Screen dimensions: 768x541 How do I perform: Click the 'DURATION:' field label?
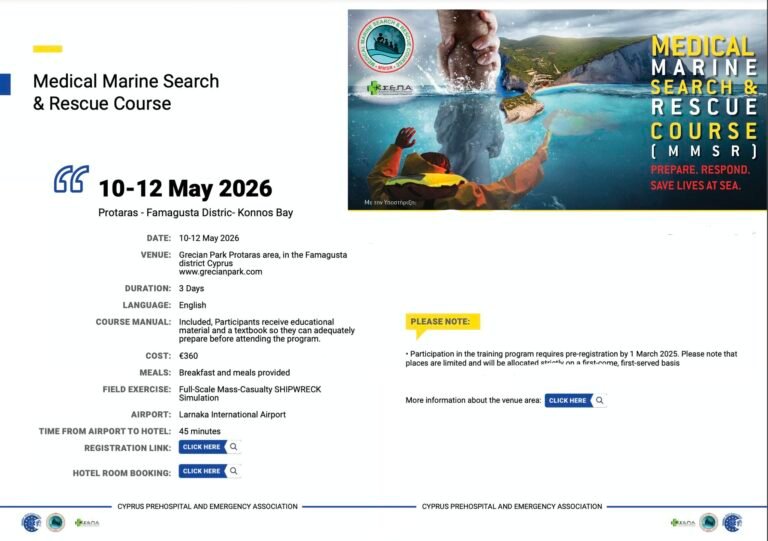(x=148, y=288)
